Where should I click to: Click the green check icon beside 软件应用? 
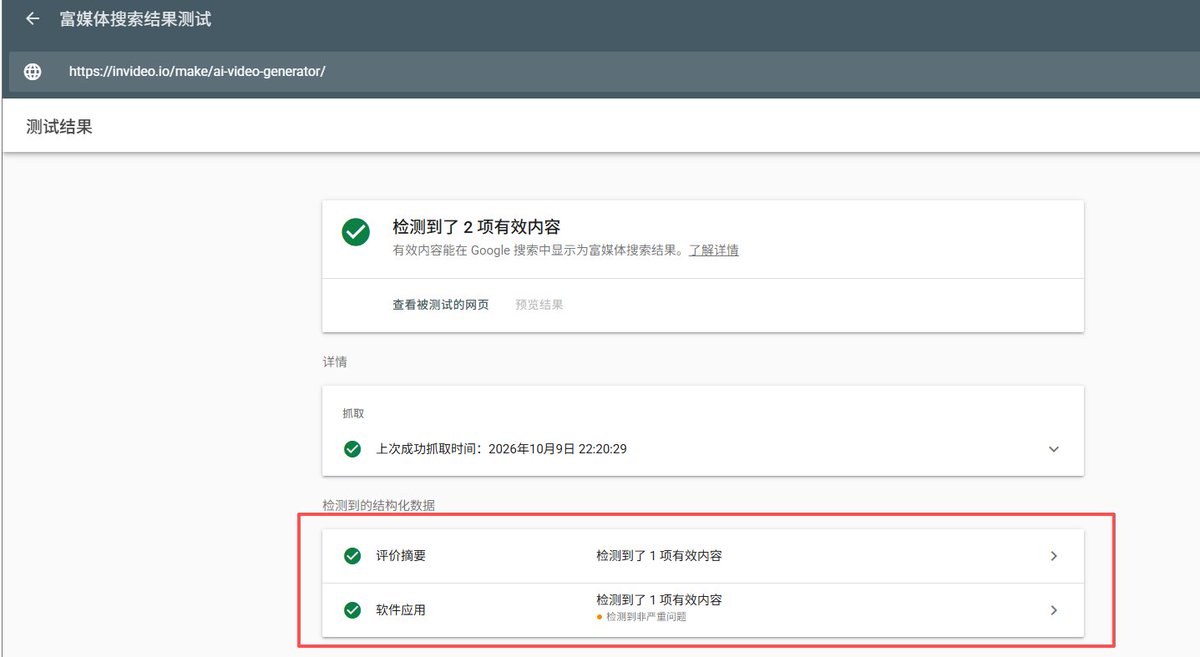(x=352, y=610)
